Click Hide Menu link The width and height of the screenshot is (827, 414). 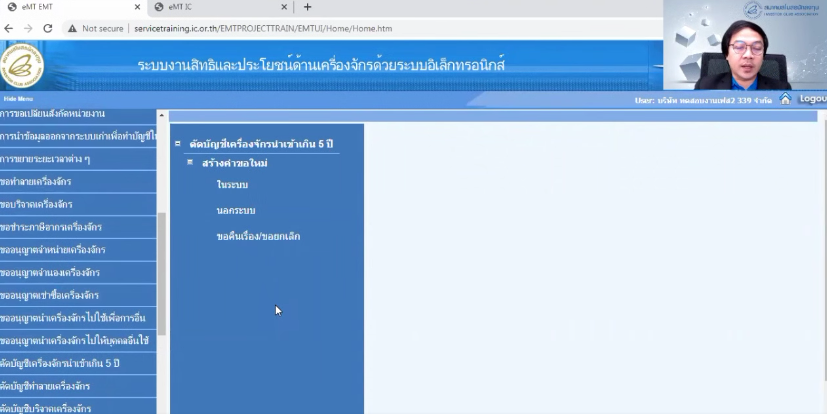tap(18, 99)
